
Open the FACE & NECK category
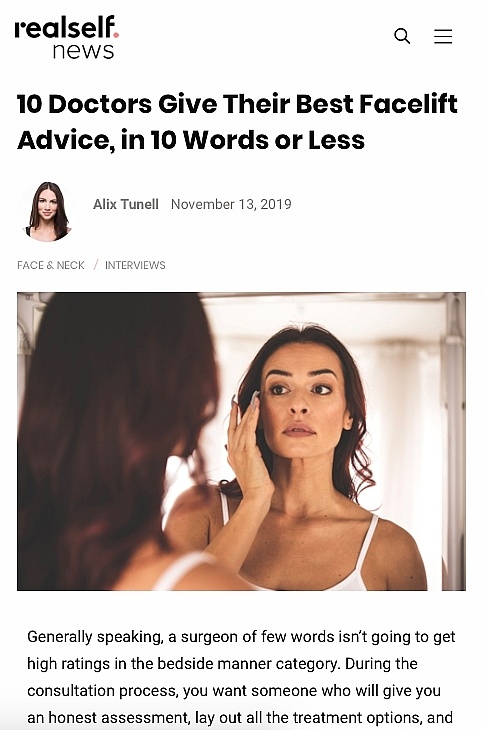pos(51,265)
